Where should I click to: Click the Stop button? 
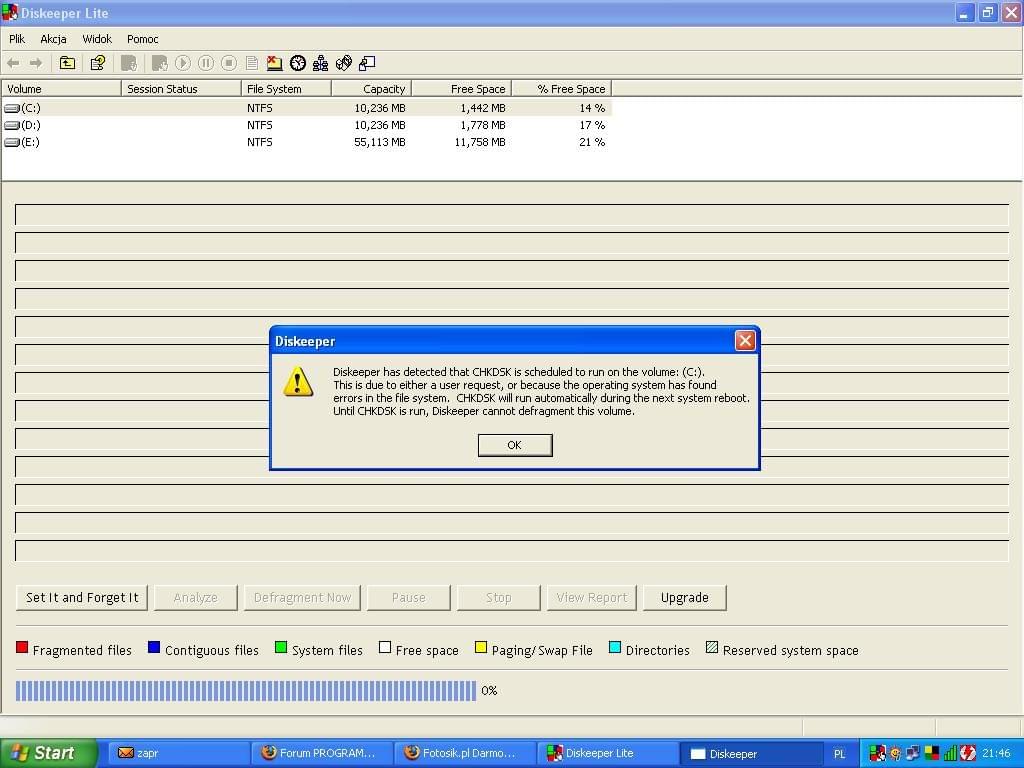pyautogui.click(x=499, y=598)
